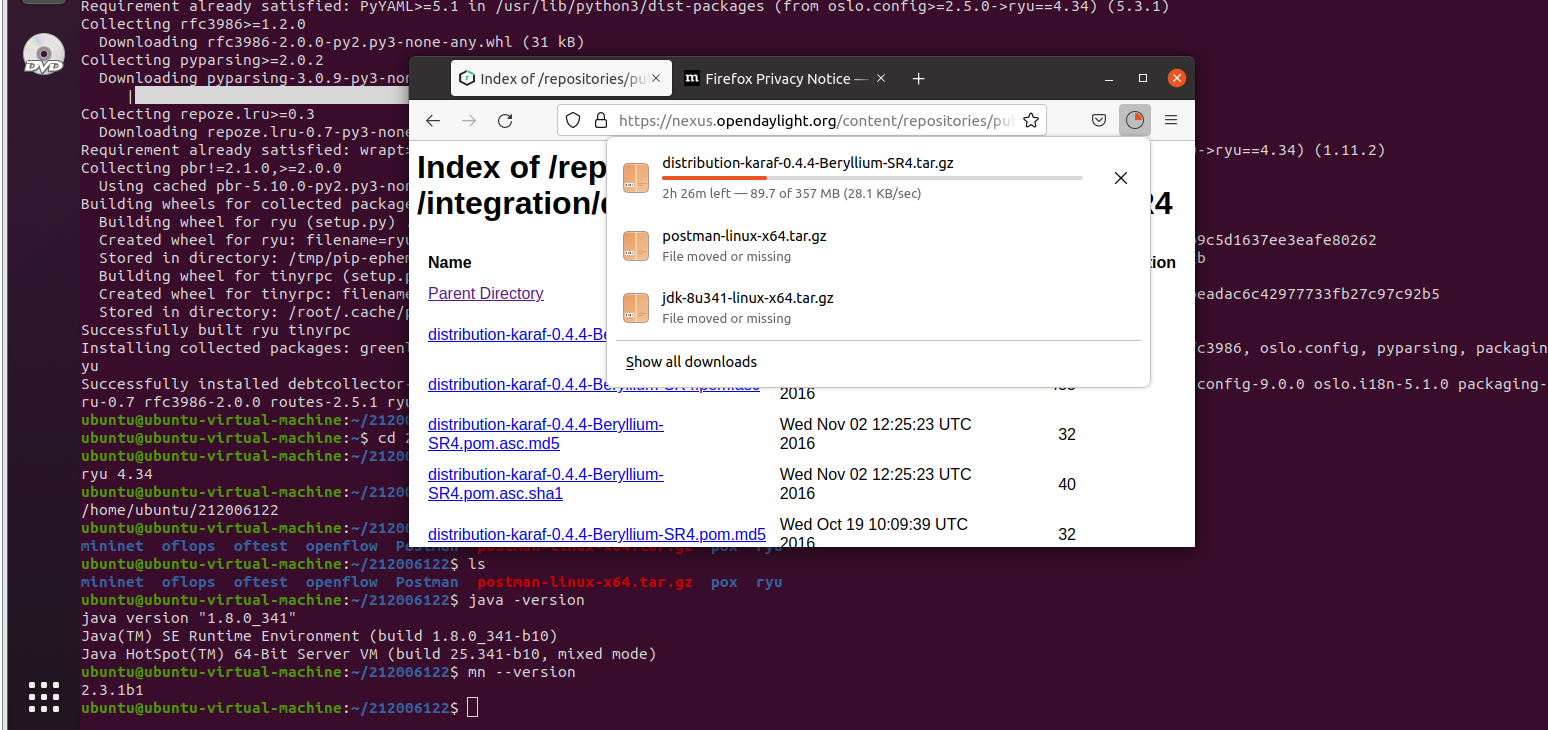Open the Beryllium-SR4.pom.asc.sha1 file link
The height and width of the screenshot is (730, 1548).
(x=545, y=483)
